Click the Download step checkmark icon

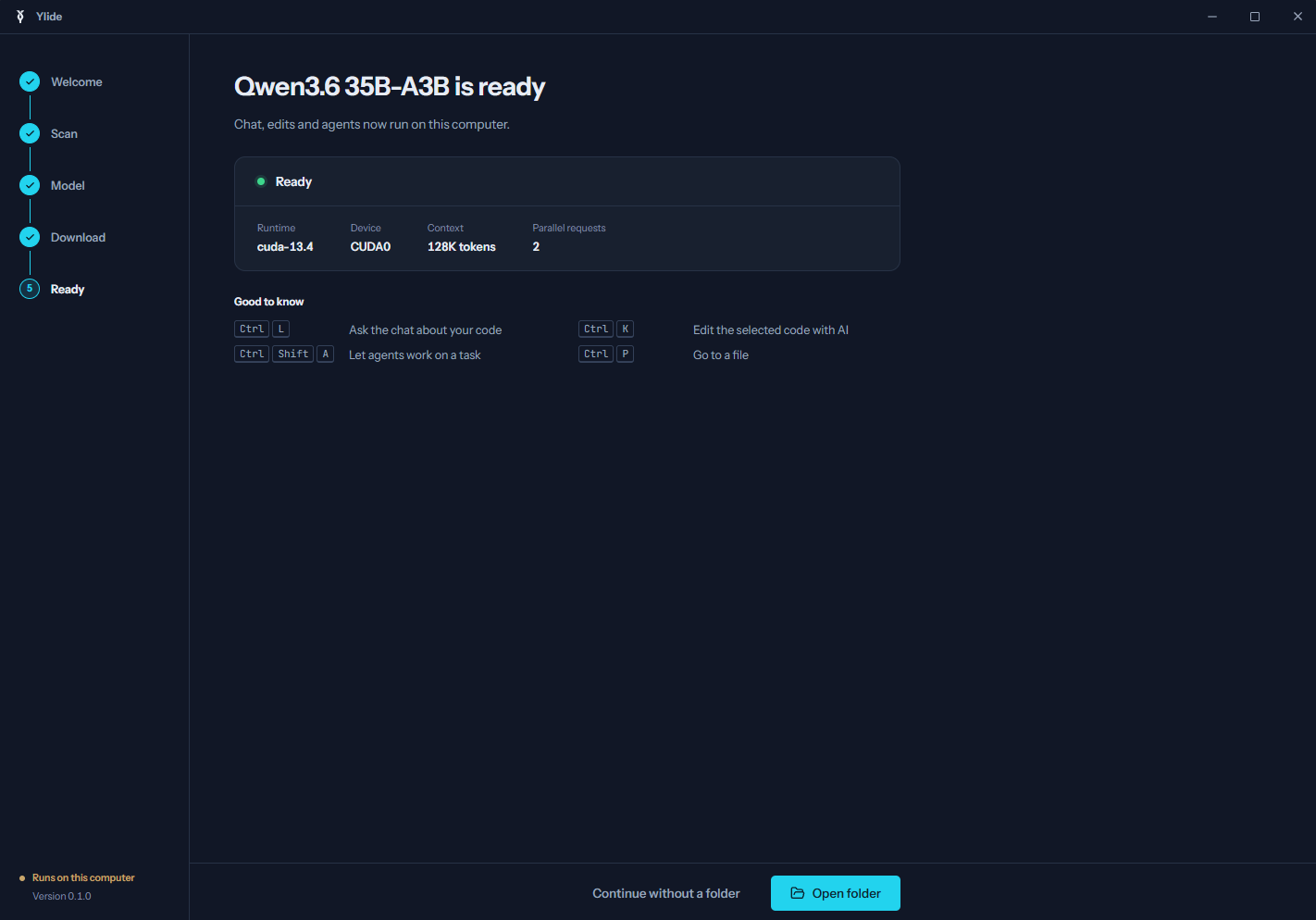(30, 237)
